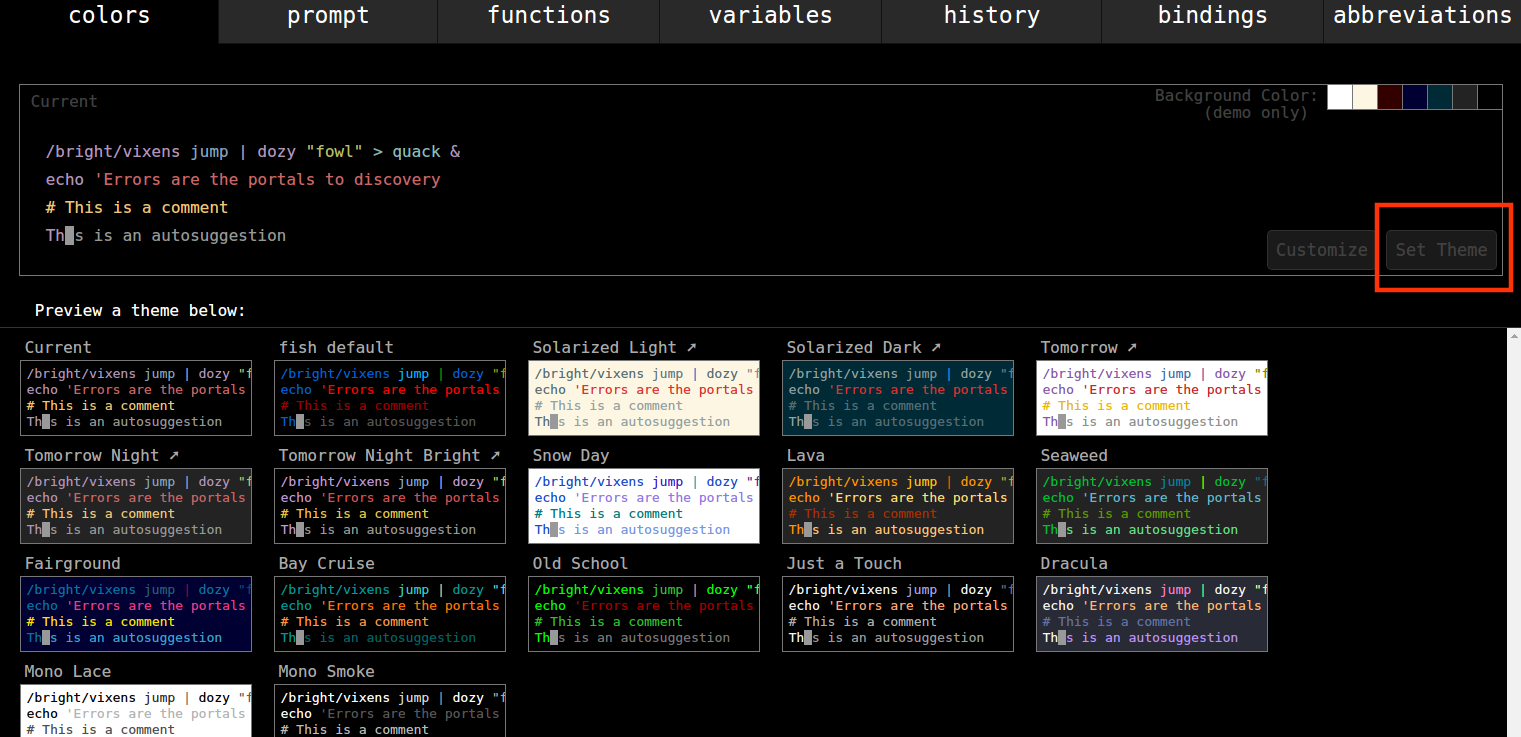
Task: Preview the fish default theme
Action: (390, 398)
